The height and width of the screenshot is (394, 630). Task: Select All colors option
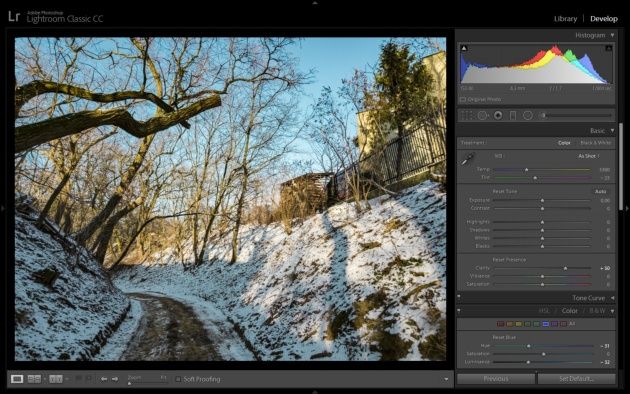(572, 324)
